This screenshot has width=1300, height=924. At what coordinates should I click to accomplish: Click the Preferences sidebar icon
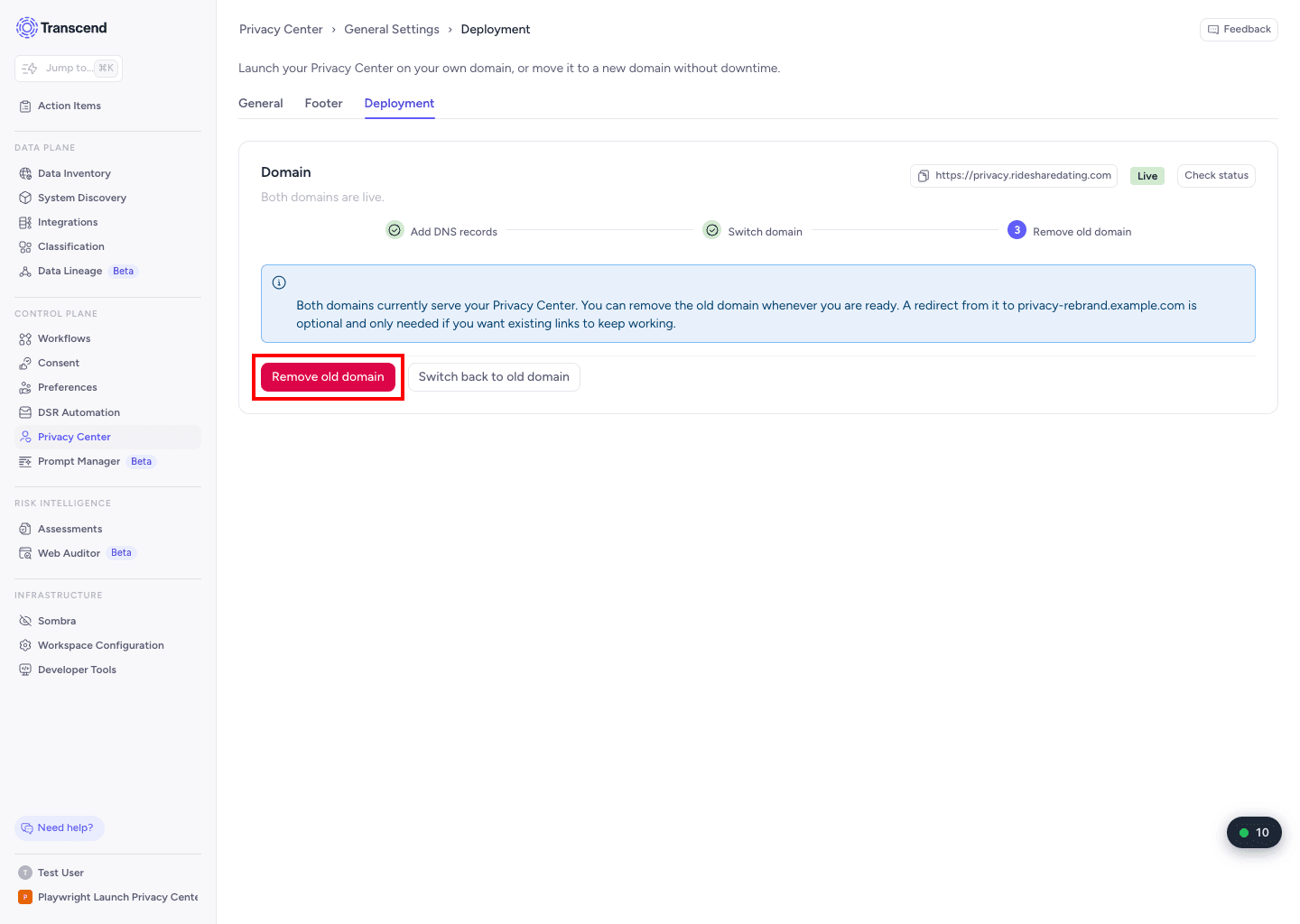pos(25,387)
